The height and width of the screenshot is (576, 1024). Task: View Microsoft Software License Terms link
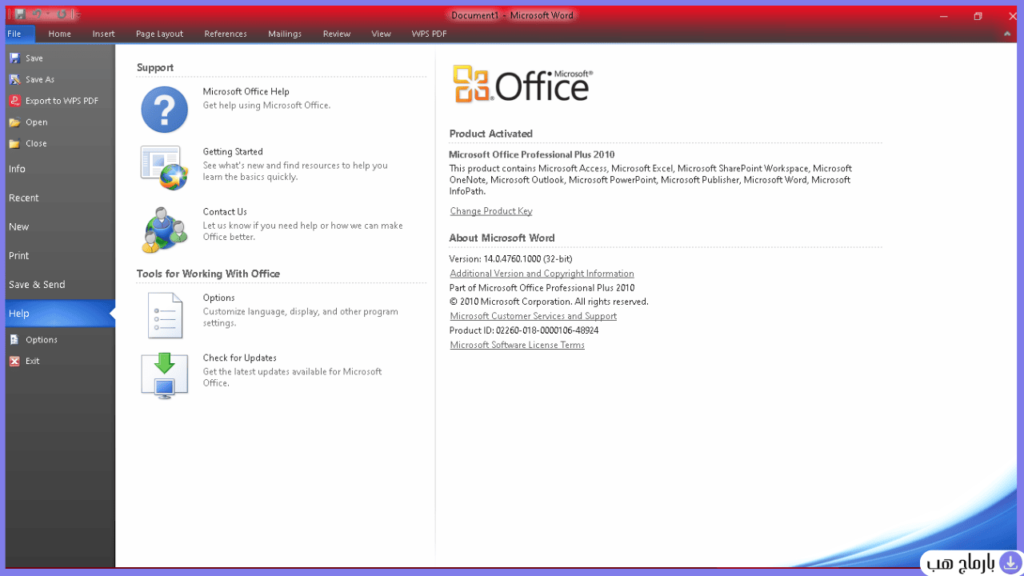pyautogui.click(x=517, y=345)
